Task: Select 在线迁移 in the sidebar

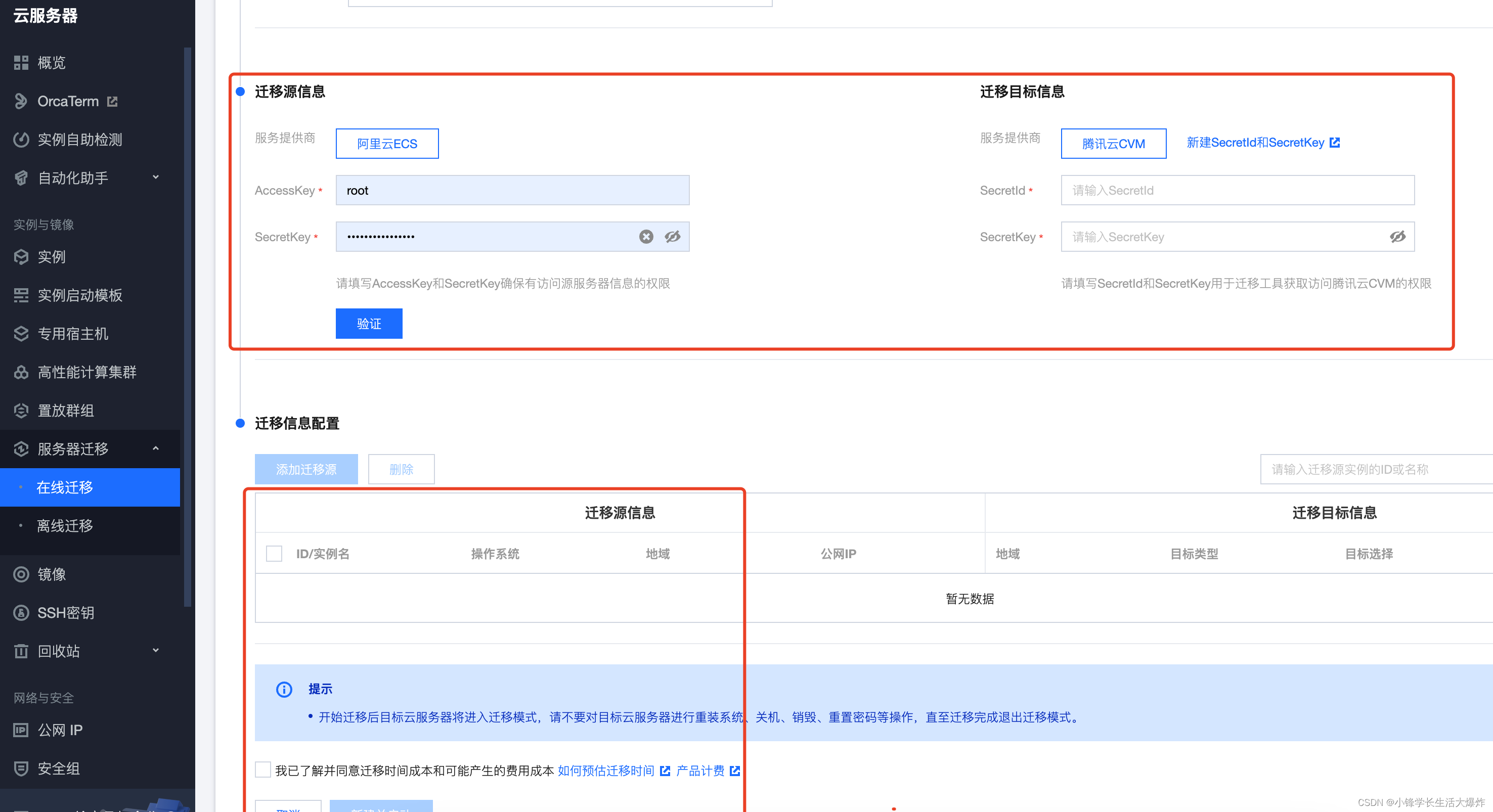Action: 64,487
